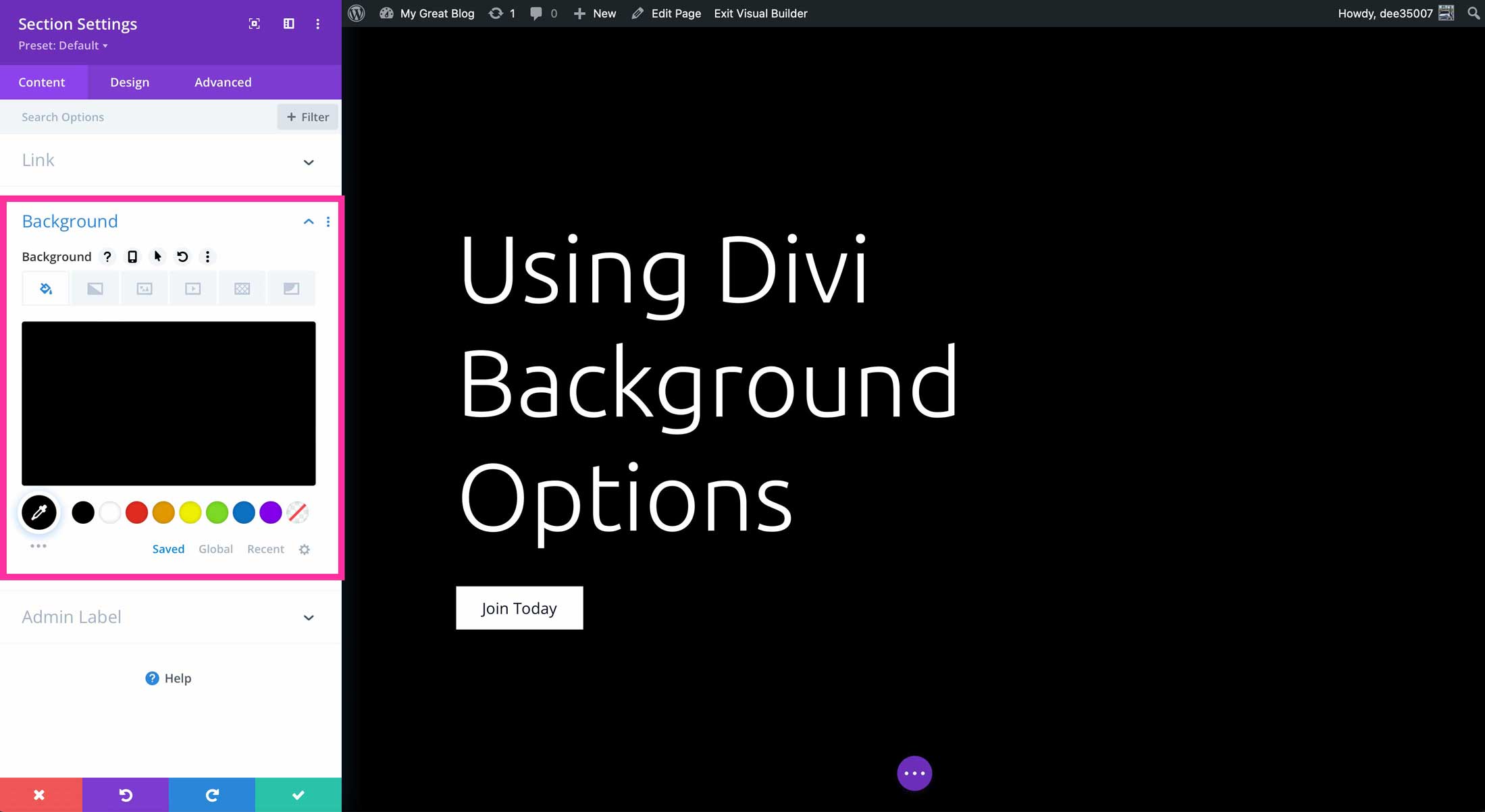
Task: Click the green checkmark to save settings
Action: (x=299, y=794)
